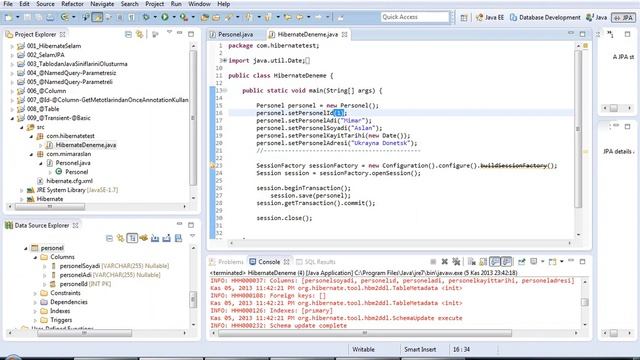The width and height of the screenshot is (640, 360).
Task: Open the Refactor menu
Action: point(72,4)
